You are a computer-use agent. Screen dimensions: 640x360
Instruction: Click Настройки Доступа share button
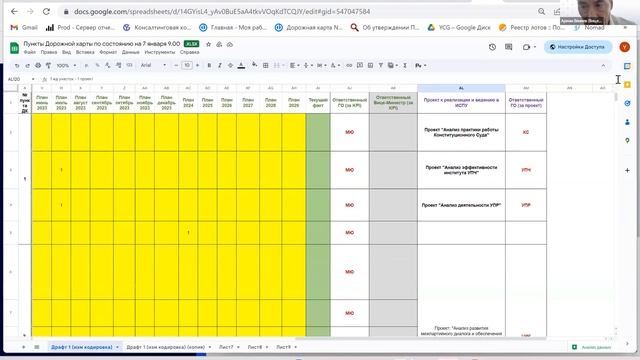[578, 47]
